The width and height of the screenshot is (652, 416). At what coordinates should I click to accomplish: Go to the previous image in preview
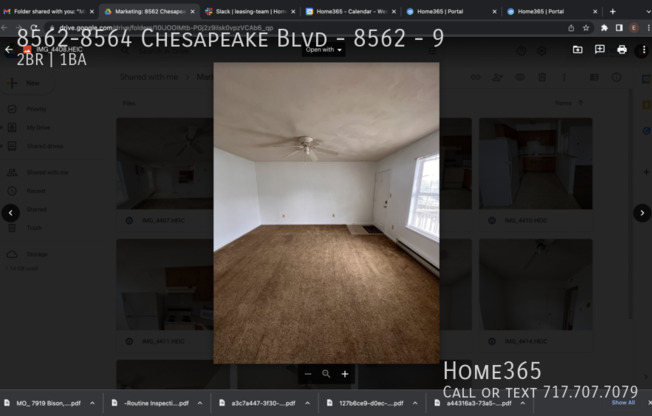11,213
